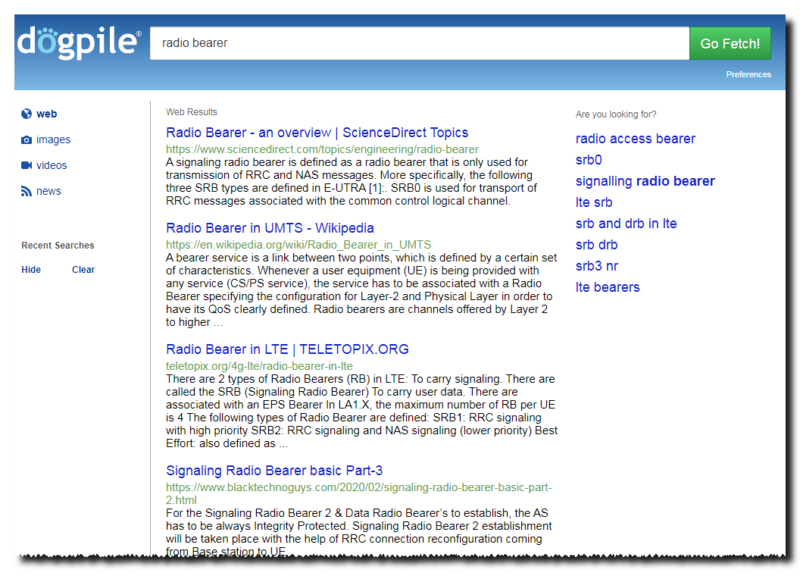Image resolution: width=800 pixels, height=576 pixels.
Task: Click the news feed icon
Action: pos(26,191)
